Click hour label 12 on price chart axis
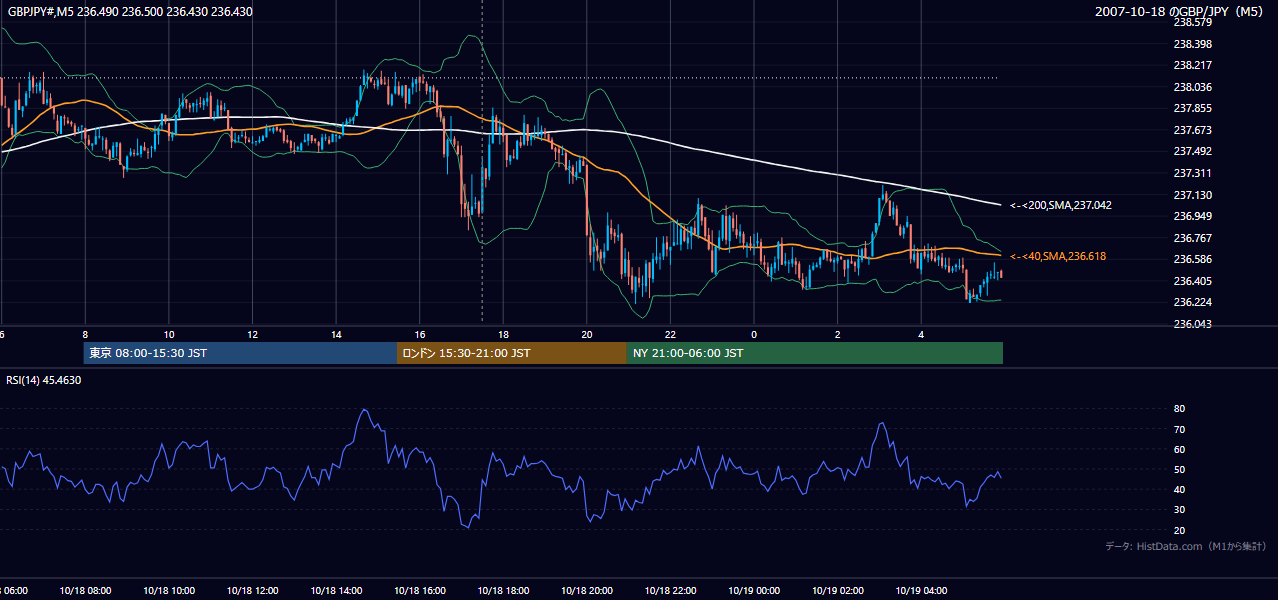Screen dimensions: 1278x600 (x=252, y=334)
